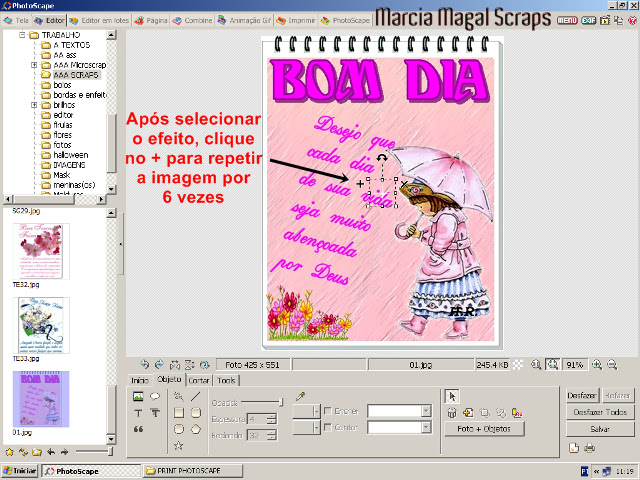640x480 pixels.
Task: Open new blank page icon near printer
Action: [x=573, y=448]
